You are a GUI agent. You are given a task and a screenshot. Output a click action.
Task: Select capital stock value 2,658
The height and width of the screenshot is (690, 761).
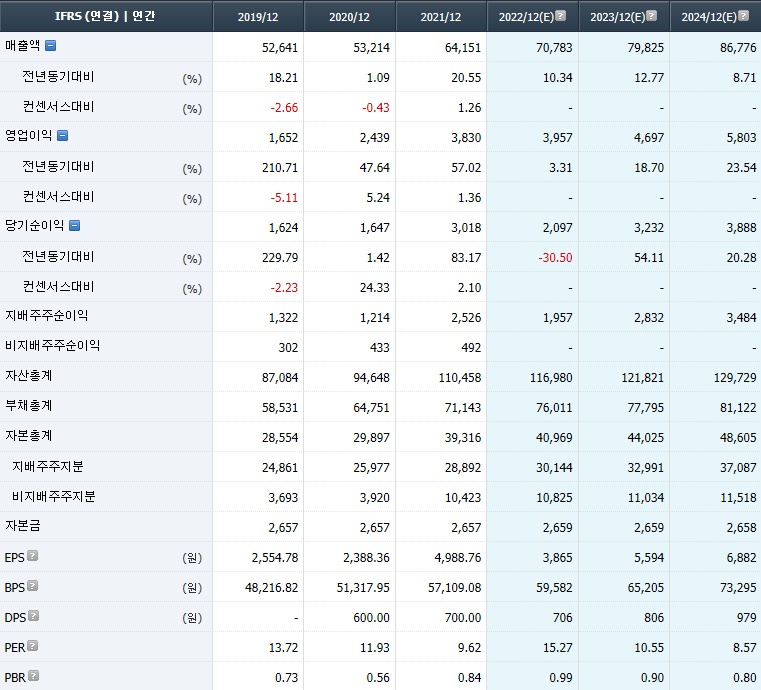point(742,528)
